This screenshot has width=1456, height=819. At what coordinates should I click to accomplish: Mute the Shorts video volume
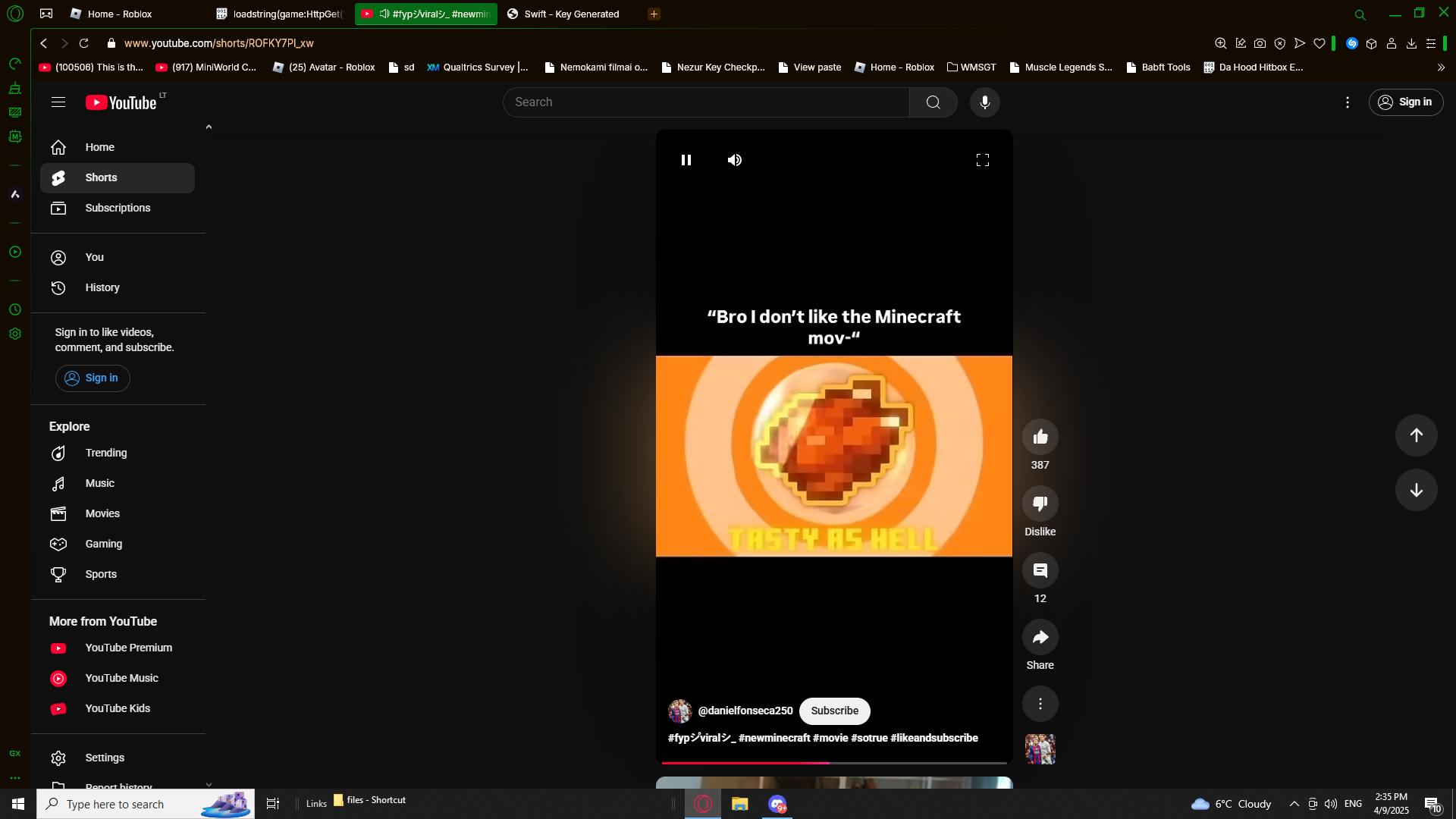click(735, 160)
